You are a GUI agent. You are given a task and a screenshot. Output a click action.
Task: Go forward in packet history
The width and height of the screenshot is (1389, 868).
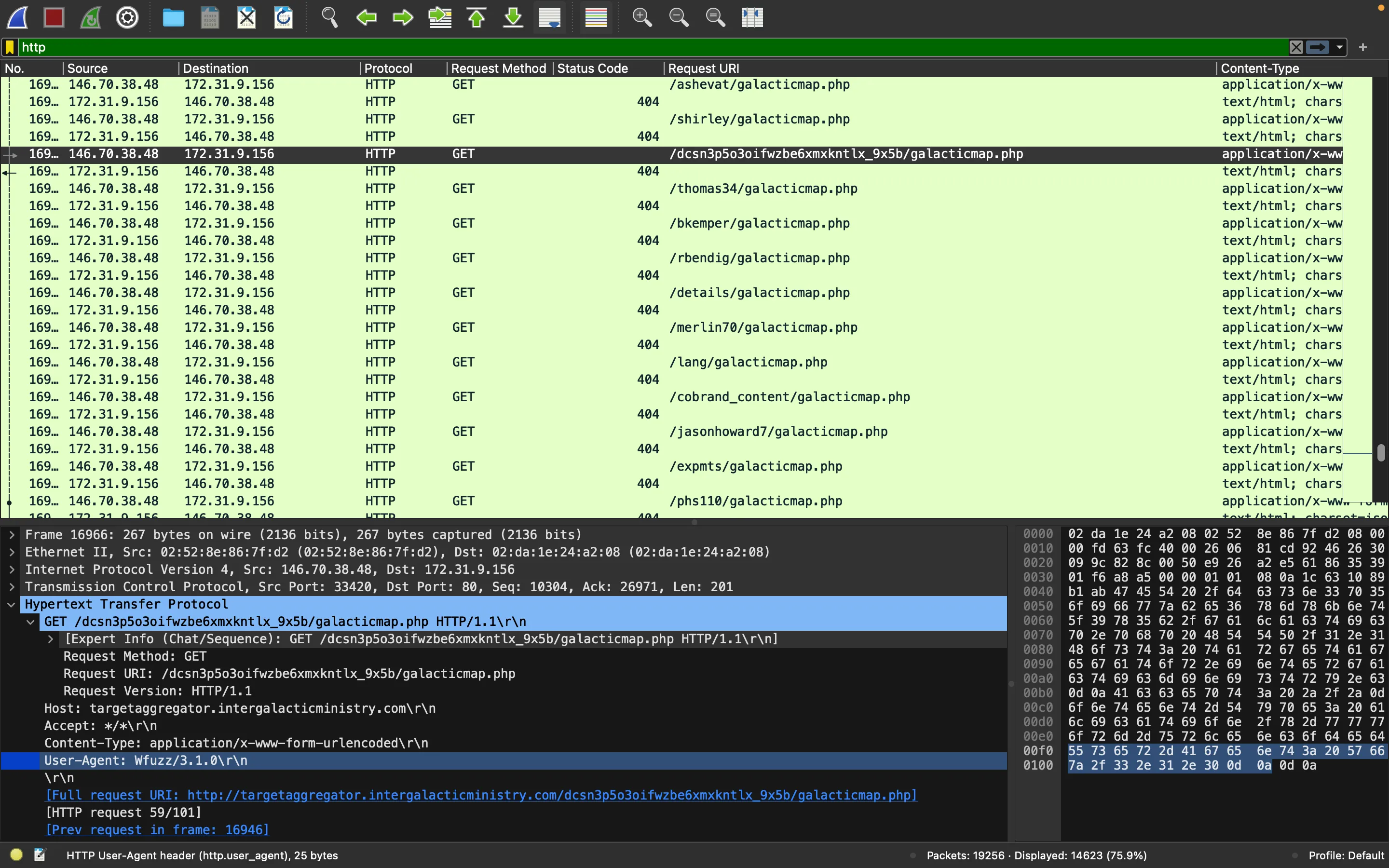click(x=403, y=17)
